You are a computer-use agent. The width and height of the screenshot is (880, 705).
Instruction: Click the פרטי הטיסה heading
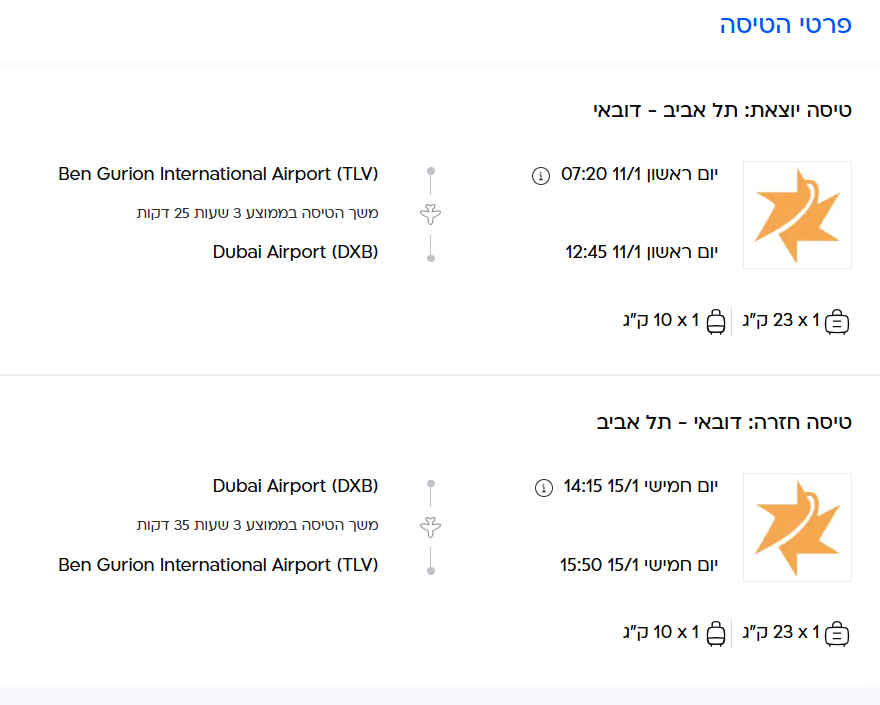click(785, 26)
